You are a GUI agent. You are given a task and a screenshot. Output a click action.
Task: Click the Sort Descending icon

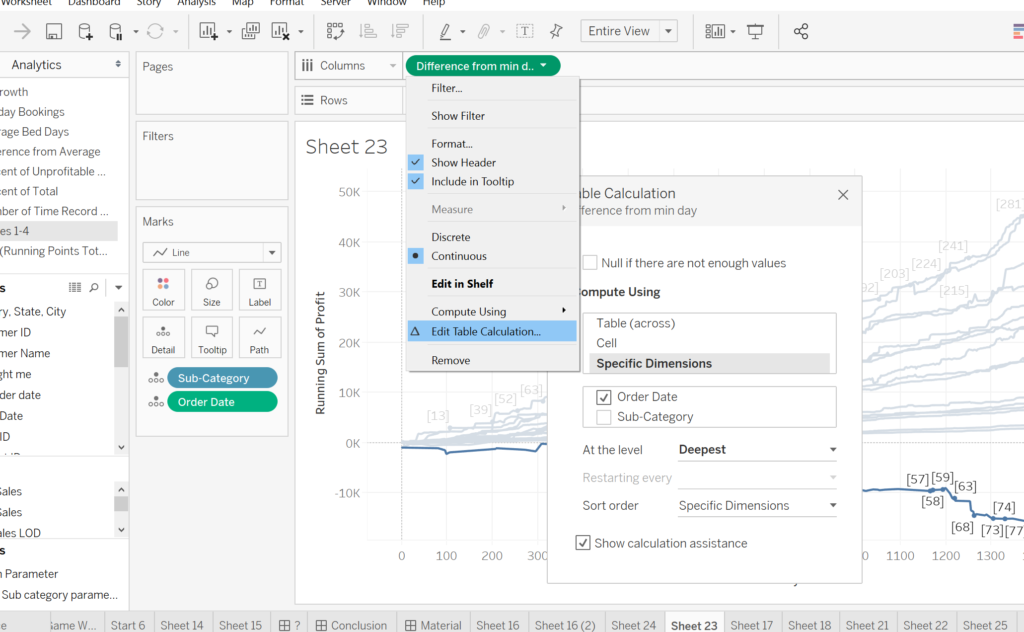click(399, 31)
